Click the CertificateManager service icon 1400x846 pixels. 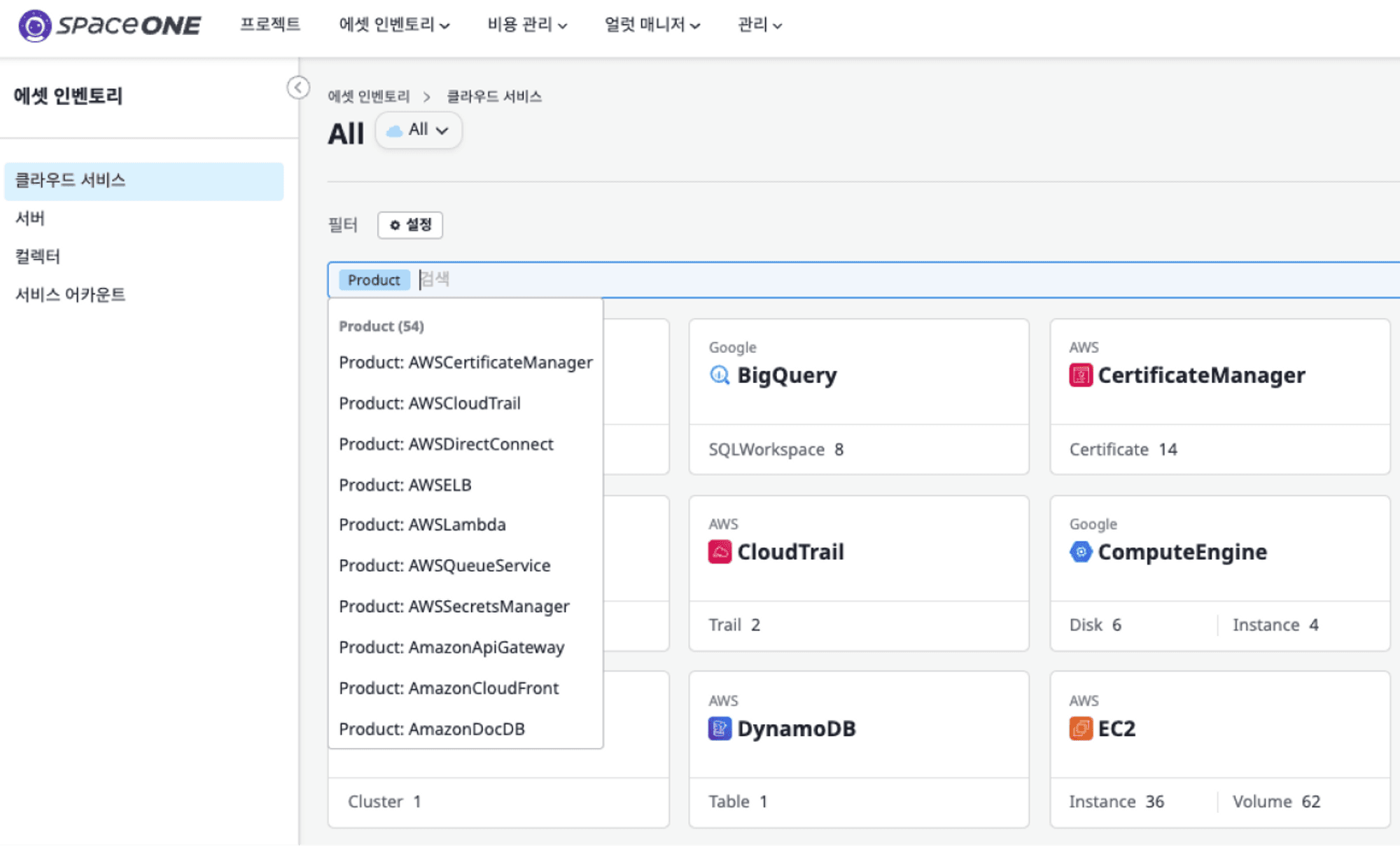point(1081,375)
